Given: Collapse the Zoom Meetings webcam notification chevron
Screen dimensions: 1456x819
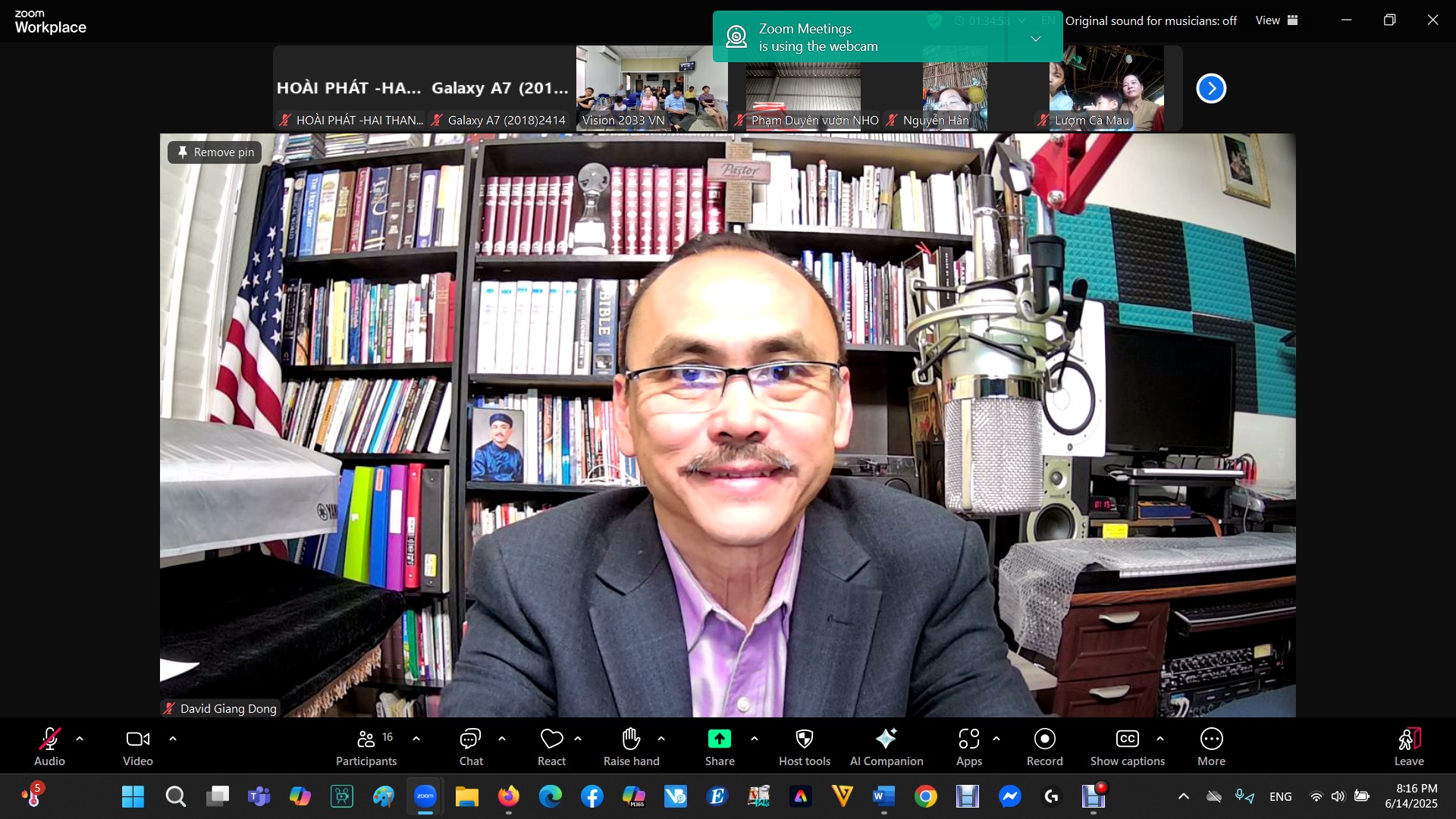Looking at the screenshot, I should pos(1035,39).
